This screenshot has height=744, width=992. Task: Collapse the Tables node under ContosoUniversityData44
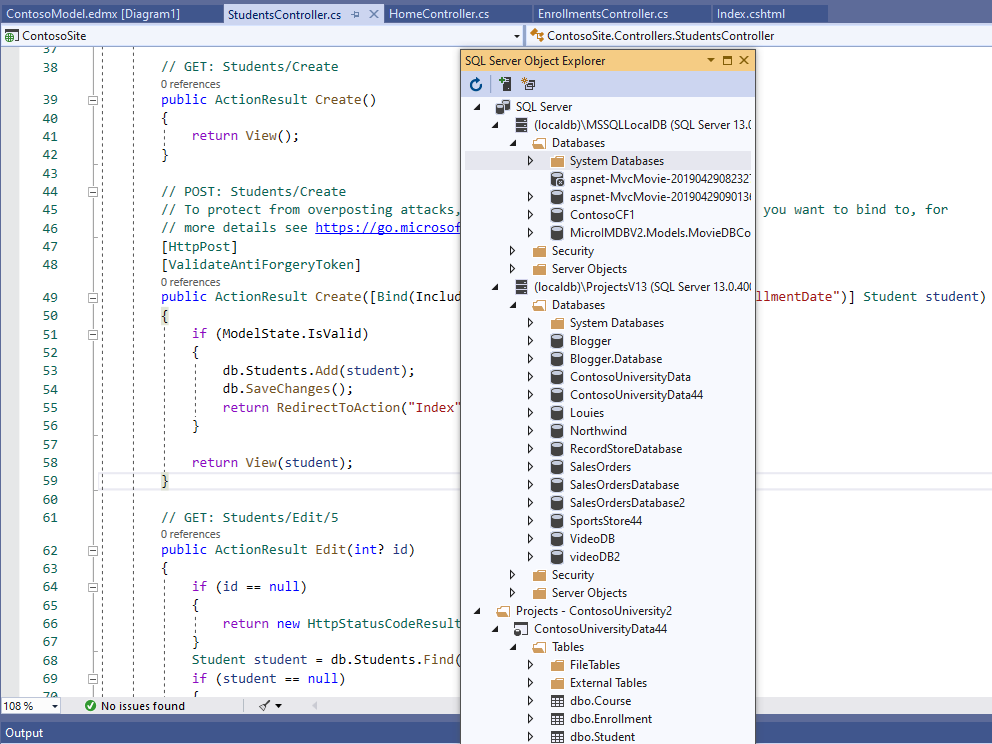coord(513,647)
